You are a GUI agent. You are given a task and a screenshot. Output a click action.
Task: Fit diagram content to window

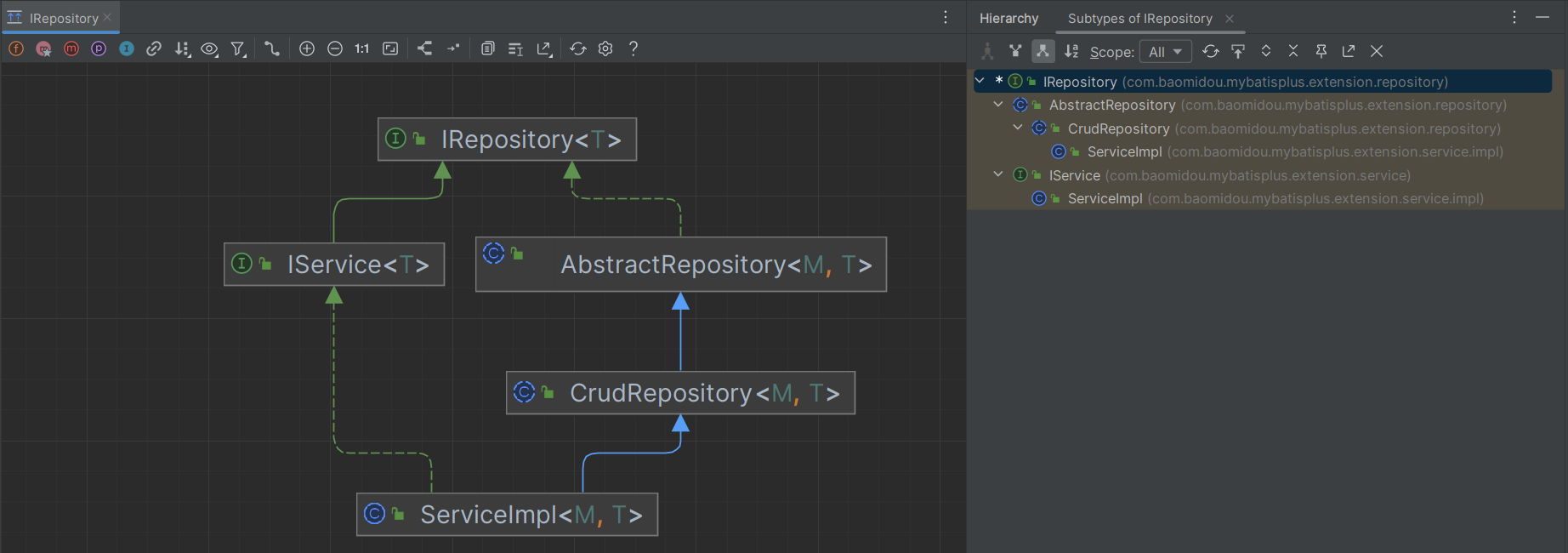click(390, 48)
